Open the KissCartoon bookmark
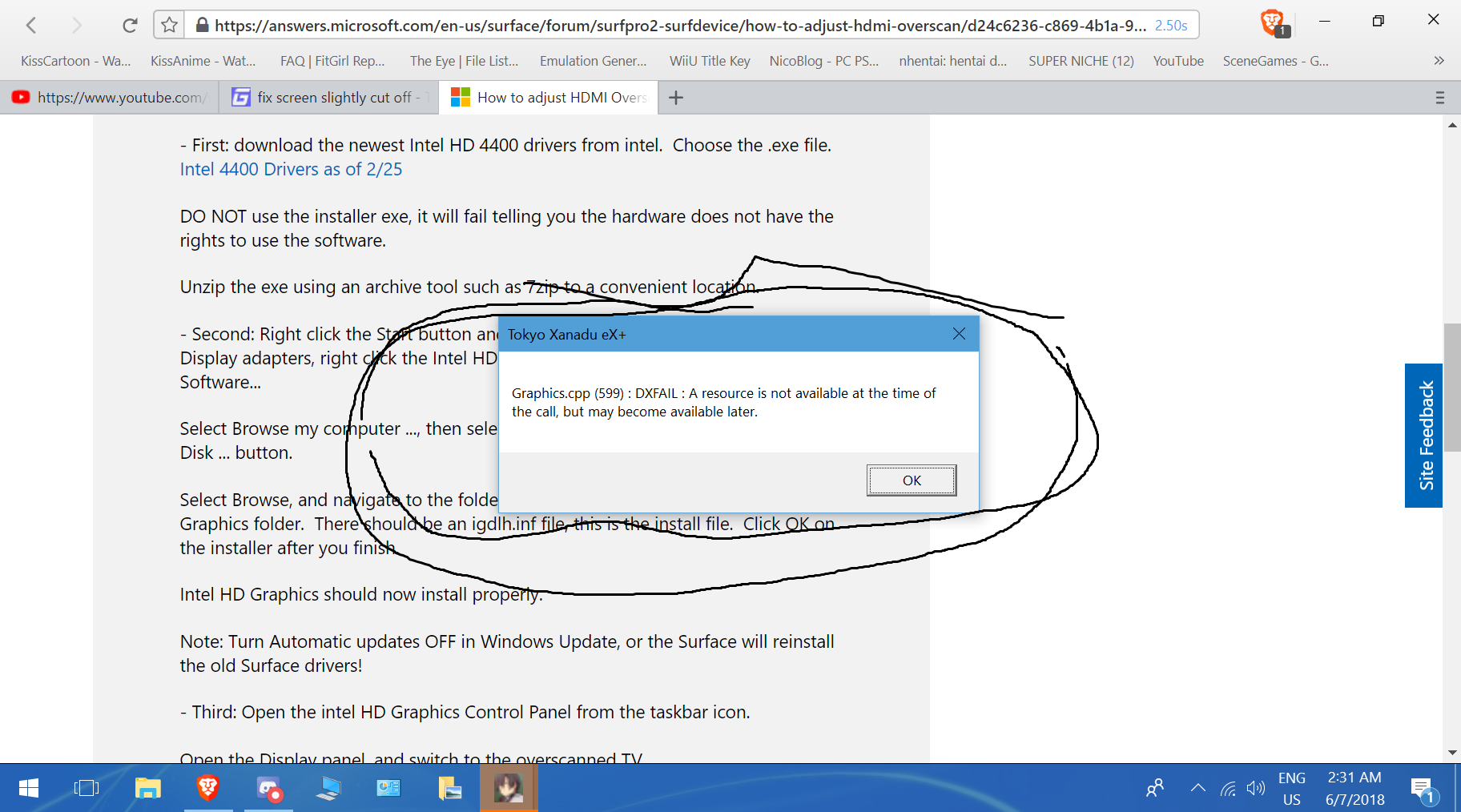Screen dimensions: 1461x812 (75, 61)
